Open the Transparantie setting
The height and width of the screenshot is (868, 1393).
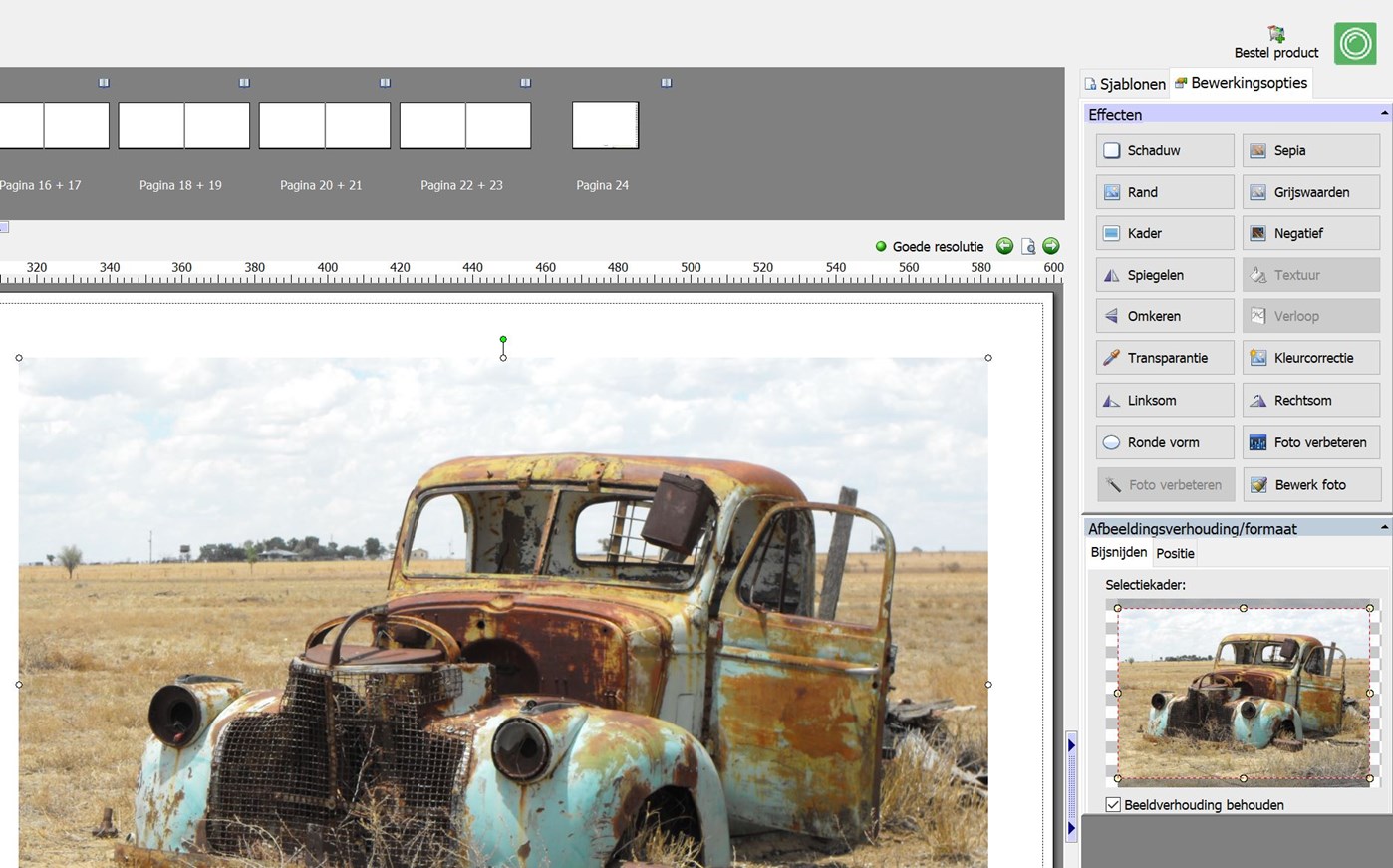(x=1164, y=358)
